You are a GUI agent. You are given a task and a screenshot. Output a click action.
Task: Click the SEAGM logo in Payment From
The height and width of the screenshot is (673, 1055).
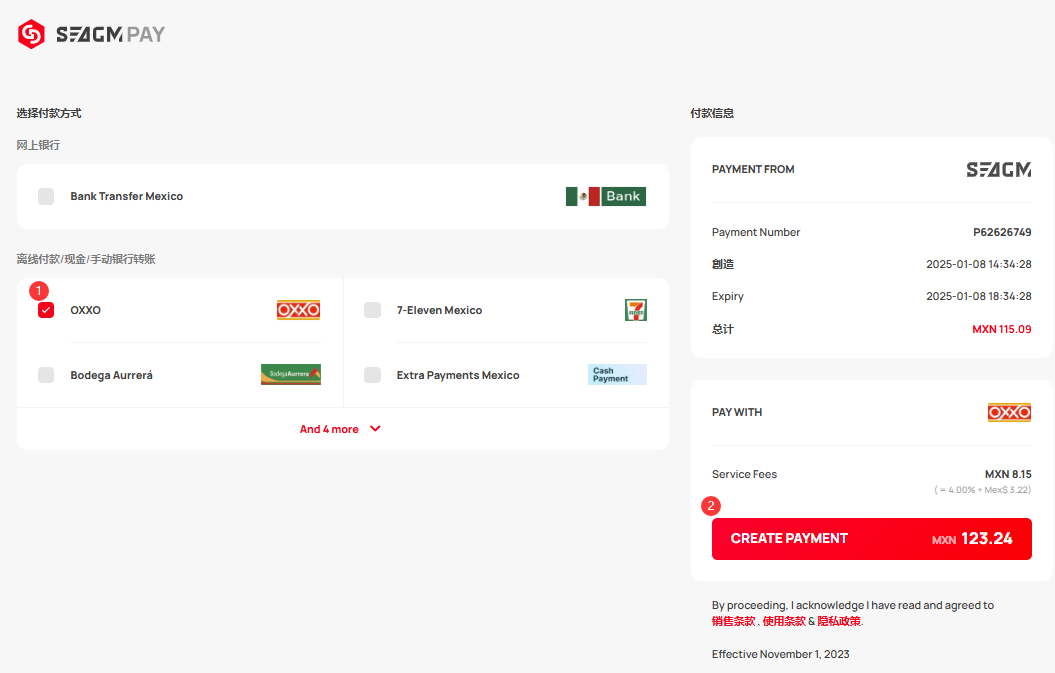pyautogui.click(x=998, y=170)
